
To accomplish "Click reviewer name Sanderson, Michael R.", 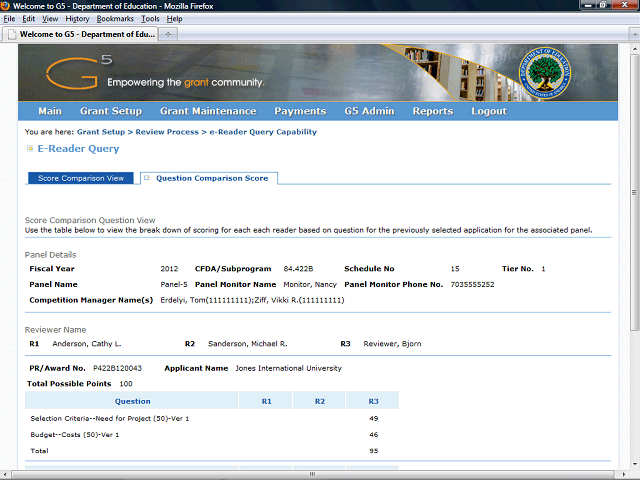I will point(248,344).
